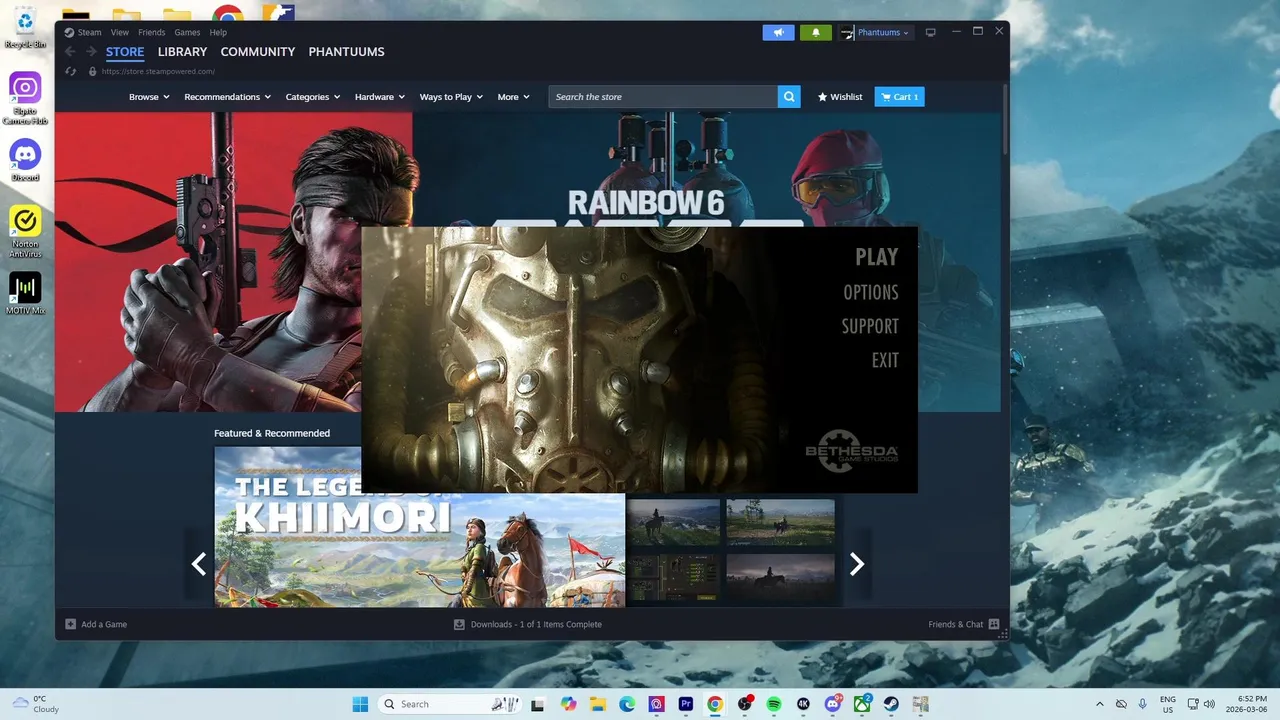Open Discord from the taskbar
The width and height of the screenshot is (1280, 720).
[x=832, y=704]
